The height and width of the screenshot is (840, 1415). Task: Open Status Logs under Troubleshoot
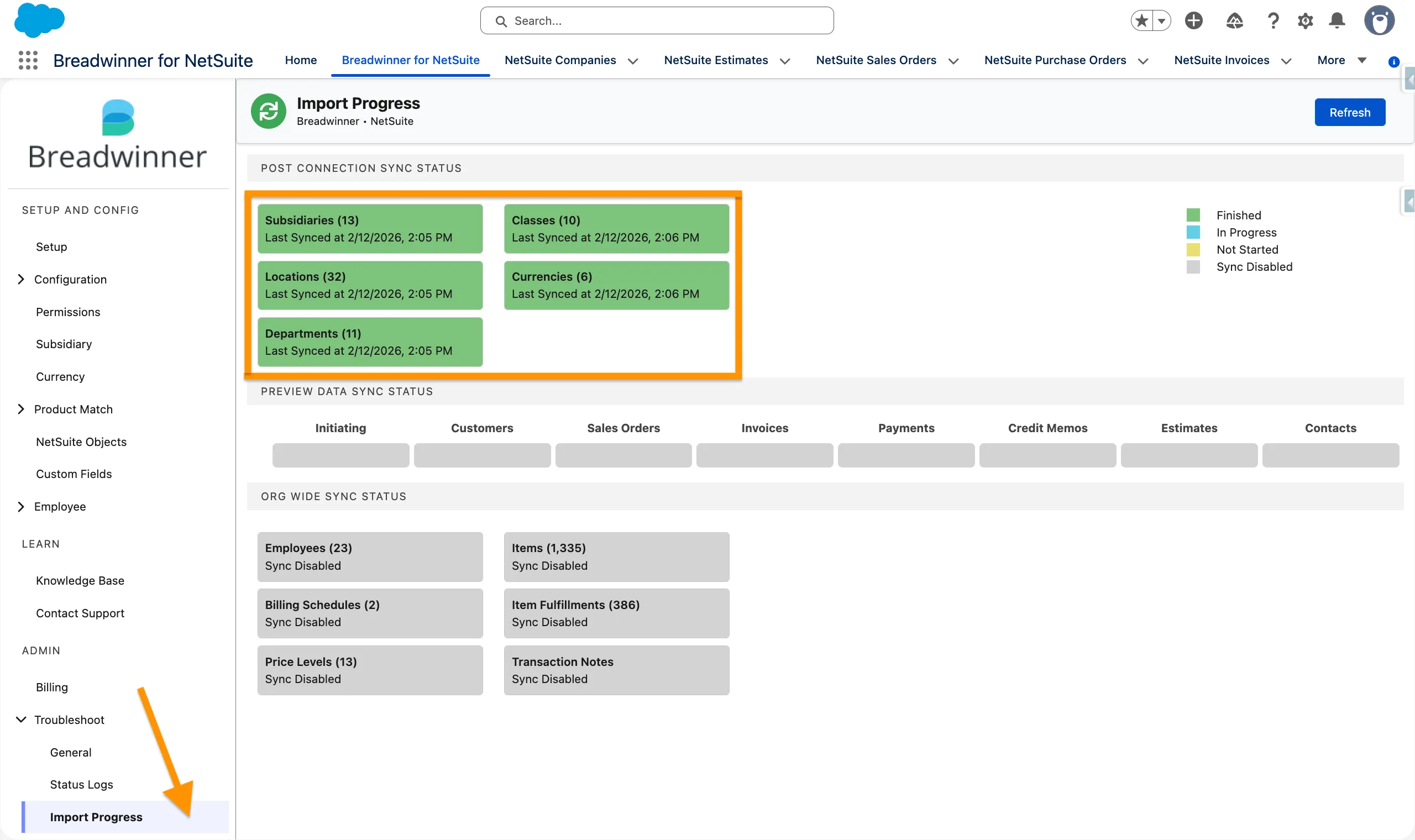click(81, 784)
